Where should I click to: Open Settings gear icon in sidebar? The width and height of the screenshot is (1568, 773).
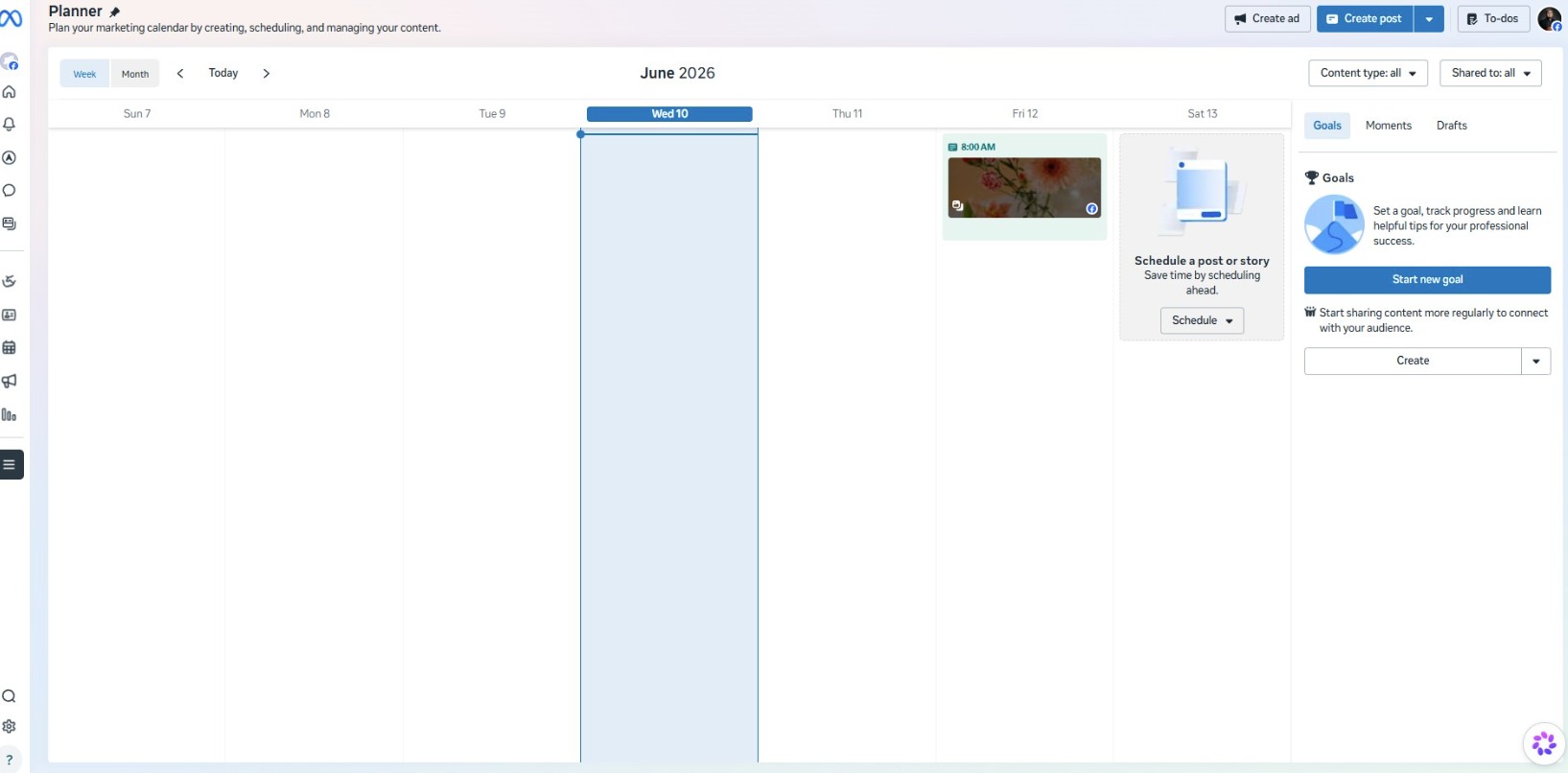pyautogui.click(x=10, y=727)
